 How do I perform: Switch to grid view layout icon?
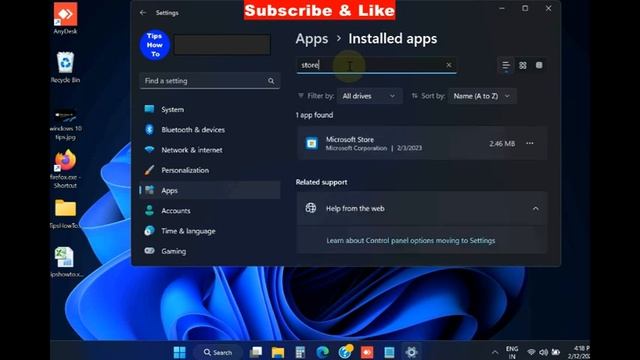pyautogui.click(x=522, y=65)
